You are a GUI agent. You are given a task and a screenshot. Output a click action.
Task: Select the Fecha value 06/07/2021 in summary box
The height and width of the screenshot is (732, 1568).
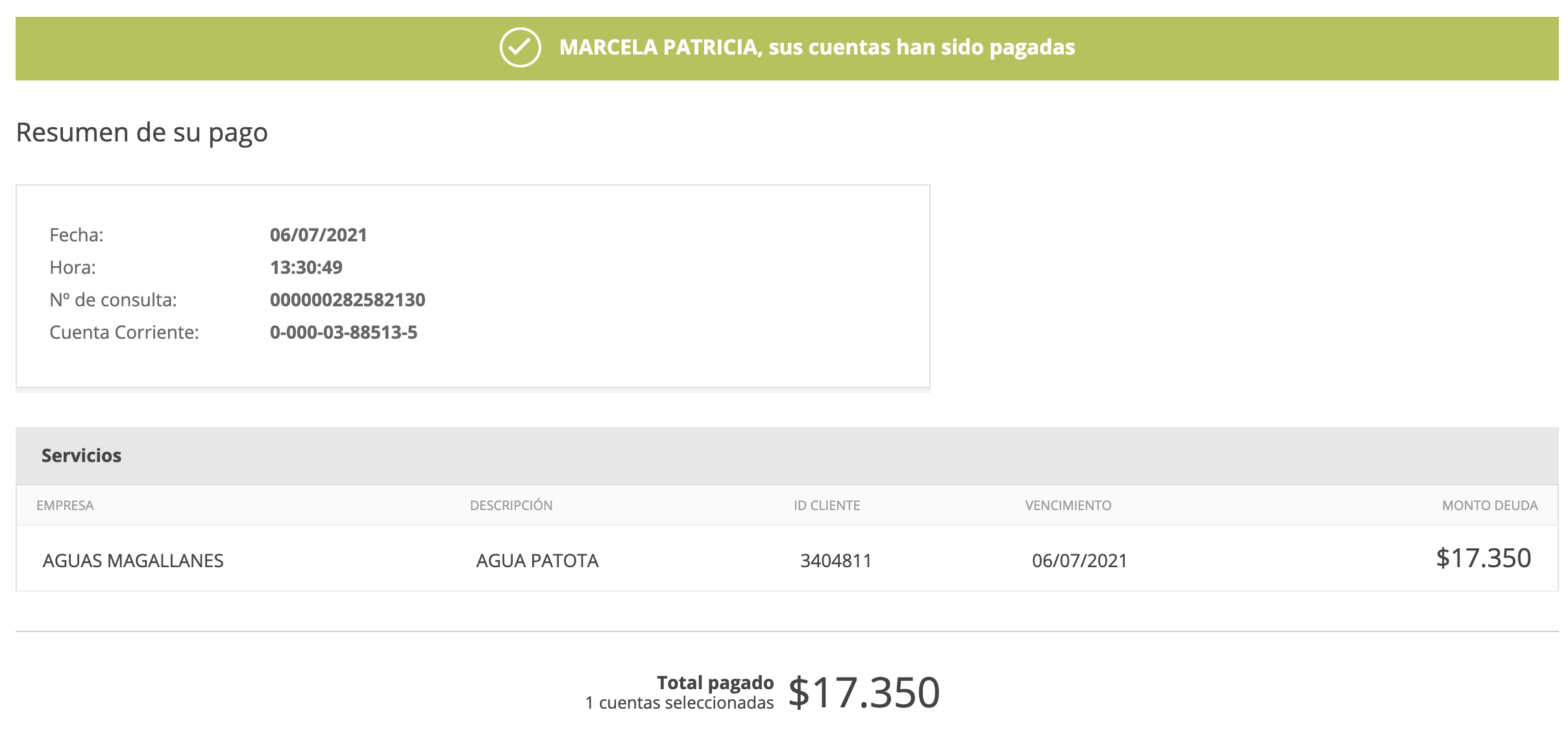318,235
